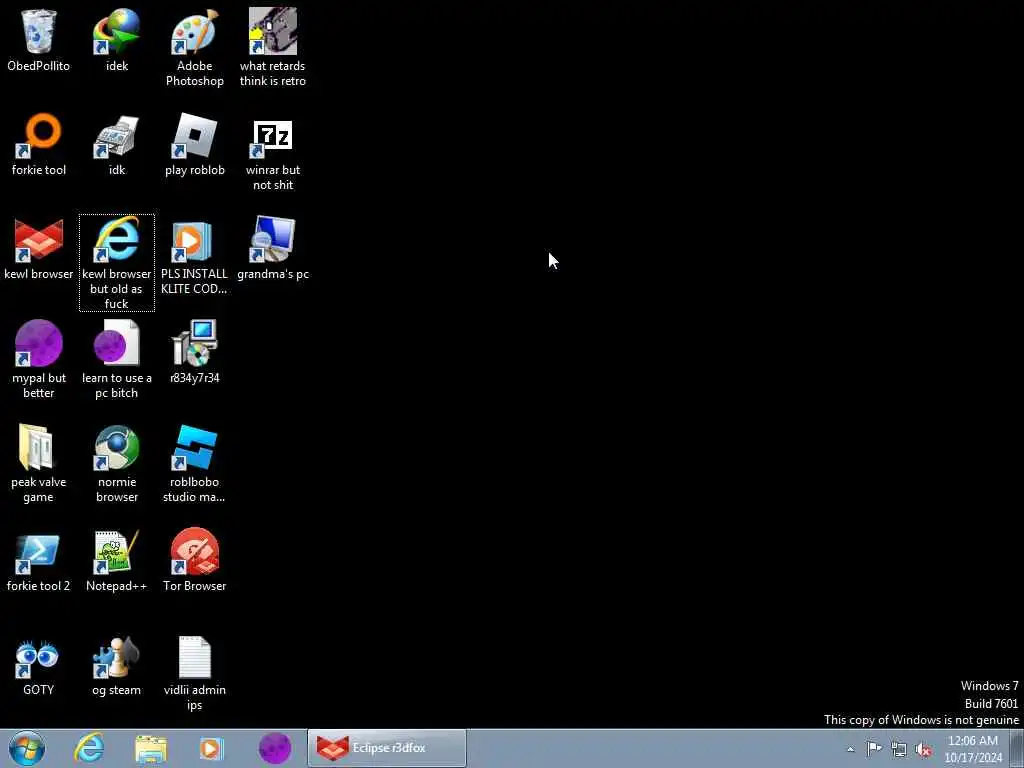Launch Internet Explorer from the taskbar
1024x768 pixels.
click(89, 748)
